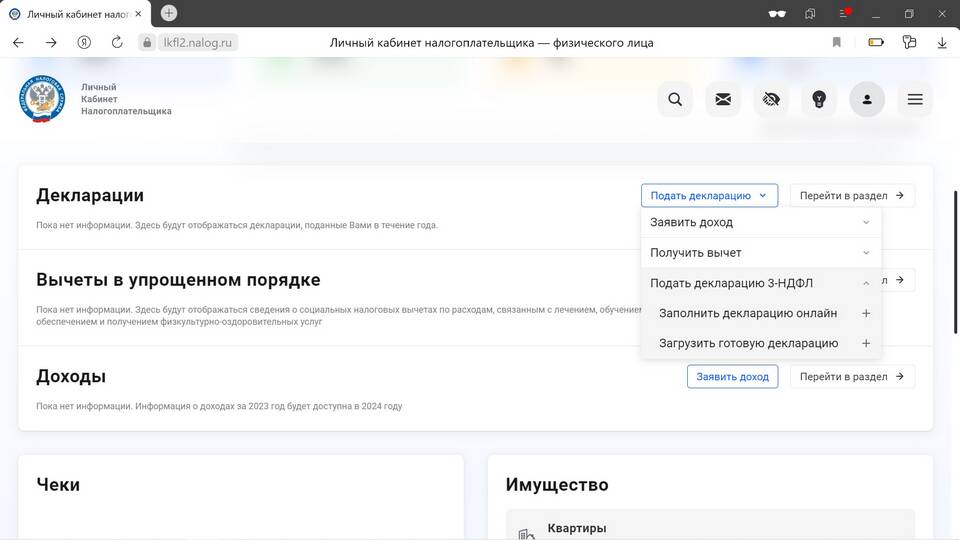This screenshot has width=960, height=540.
Task: Go to Декларации section via Перейти в раздел
Action: point(852,195)
